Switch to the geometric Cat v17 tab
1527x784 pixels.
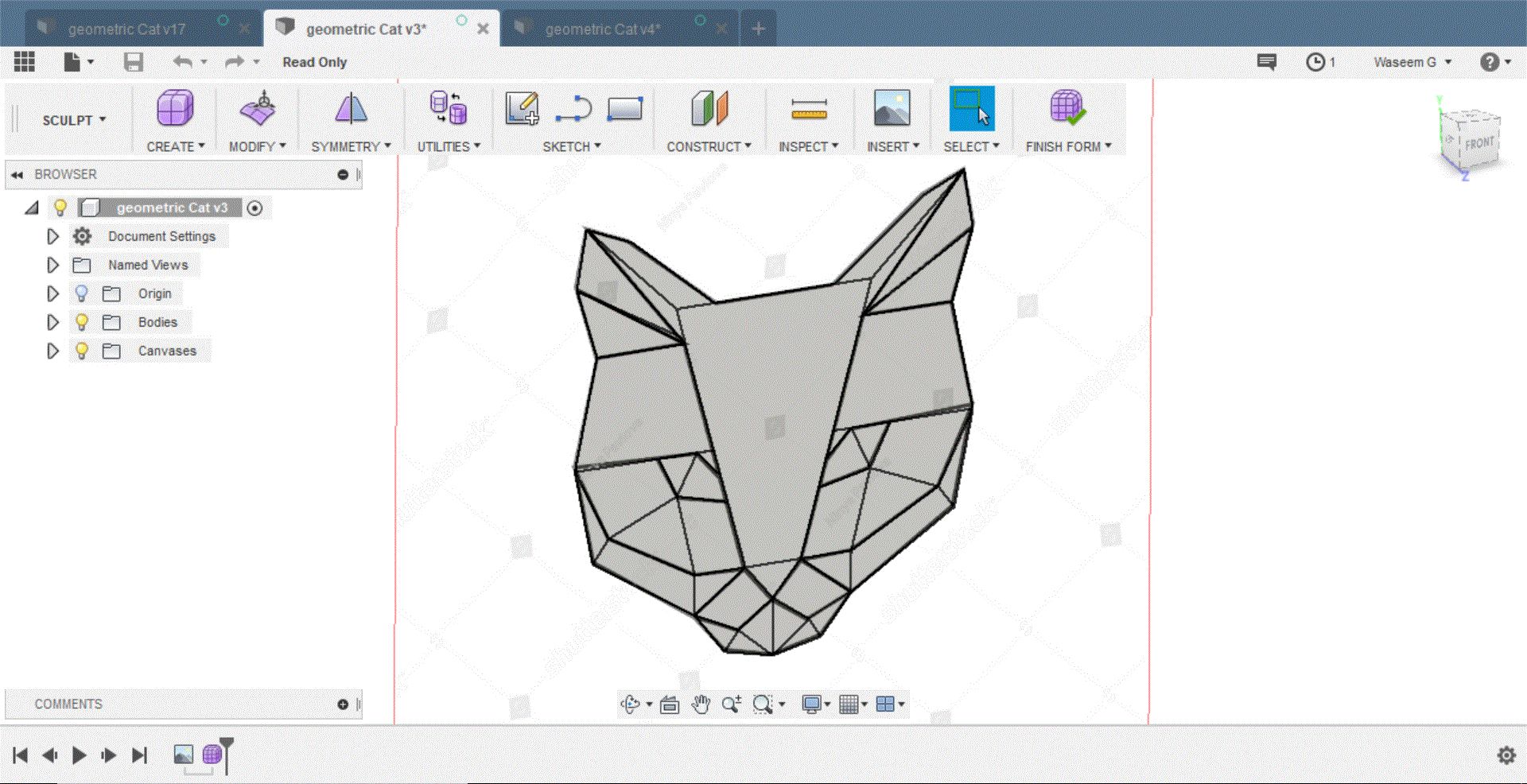pos(127,29)
